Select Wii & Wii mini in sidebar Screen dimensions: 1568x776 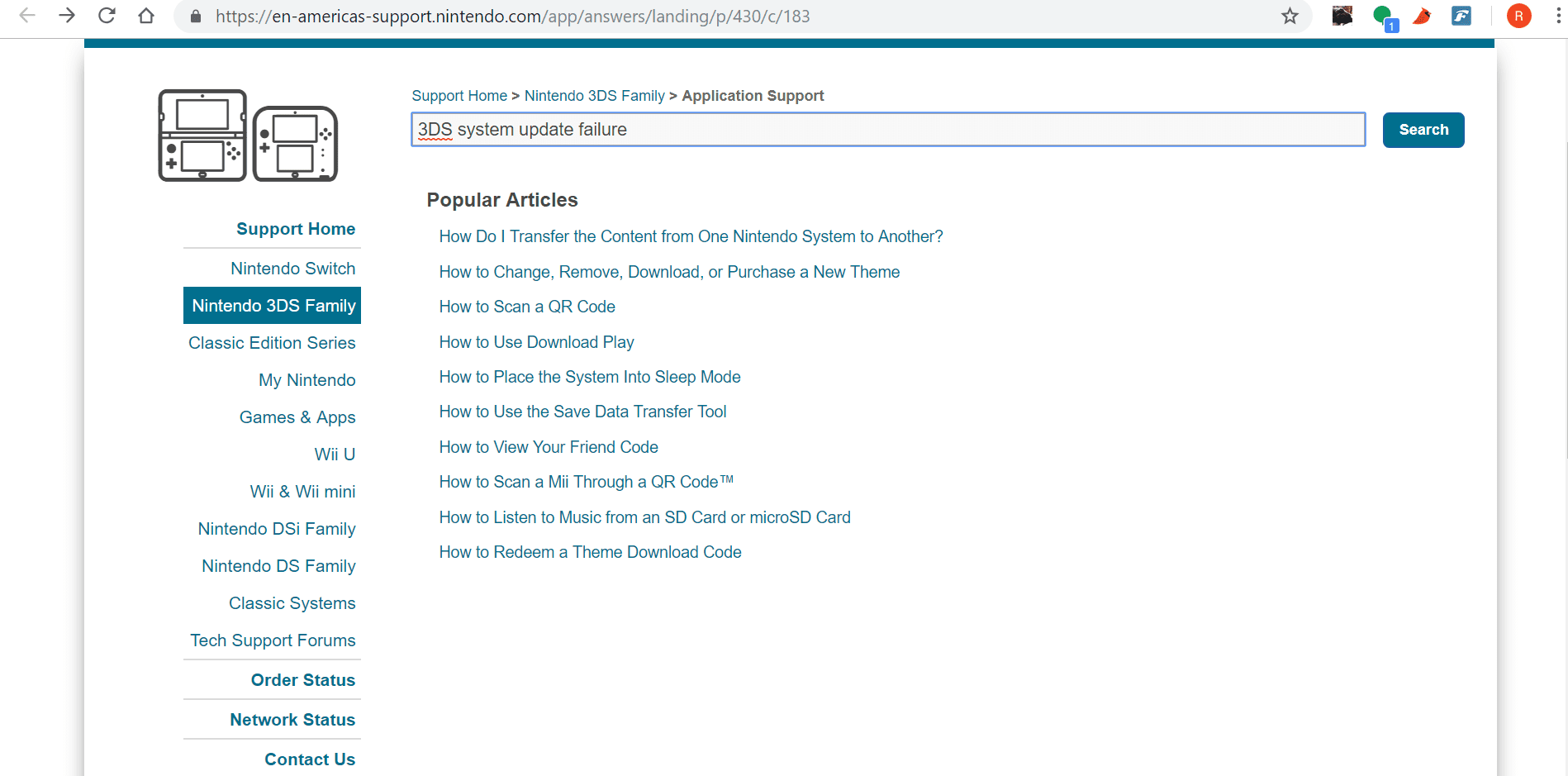pyautogui.click(x=303, y=492)
